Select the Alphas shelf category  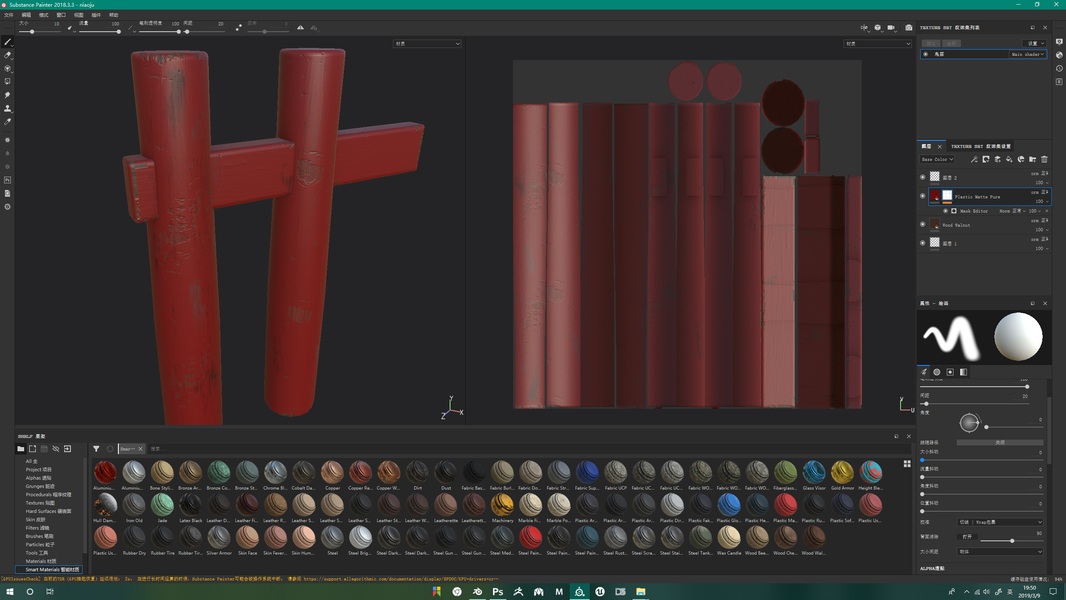(x=39, y=478)
